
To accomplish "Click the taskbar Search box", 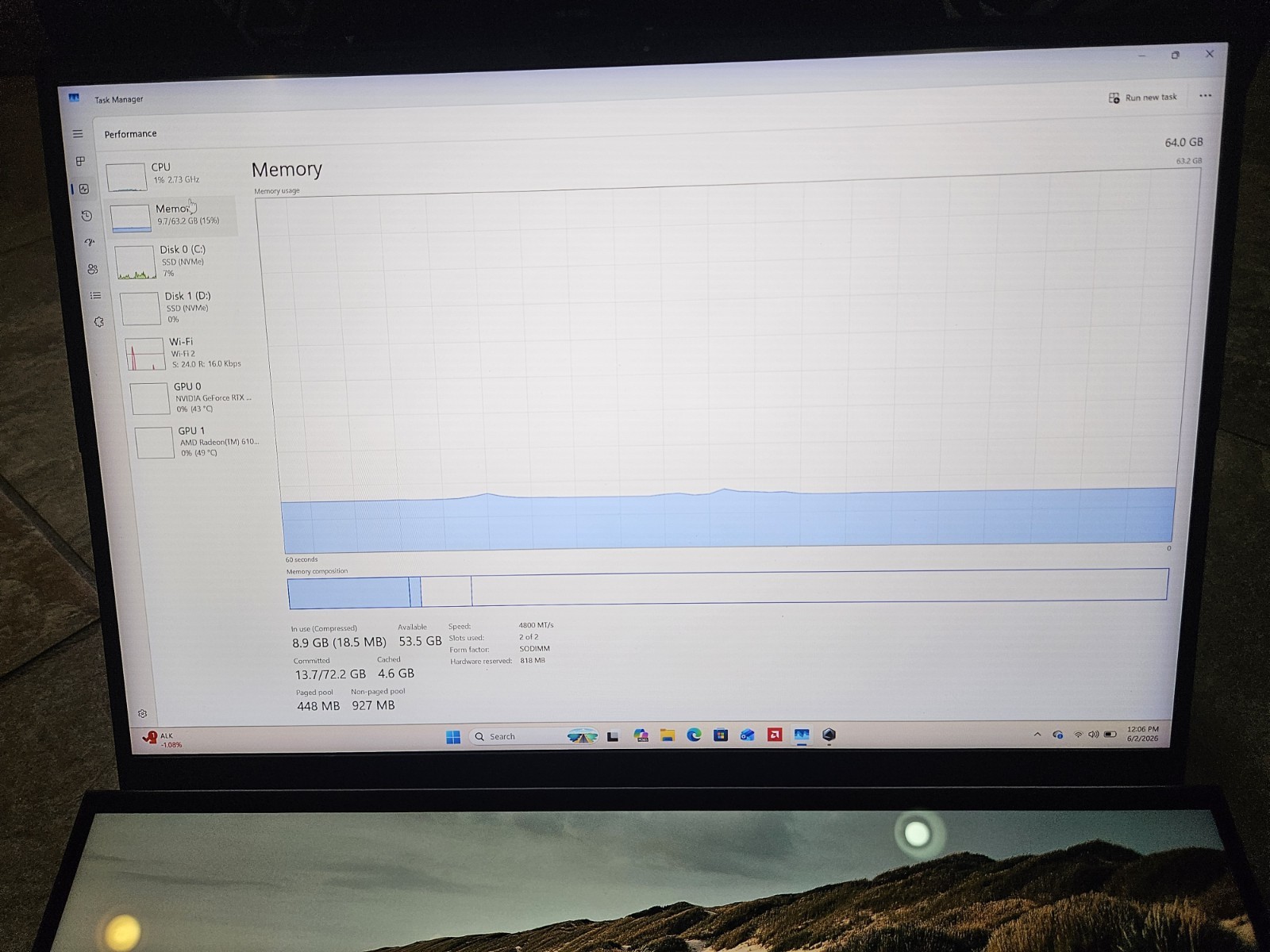I will click(x=532, y=736).
